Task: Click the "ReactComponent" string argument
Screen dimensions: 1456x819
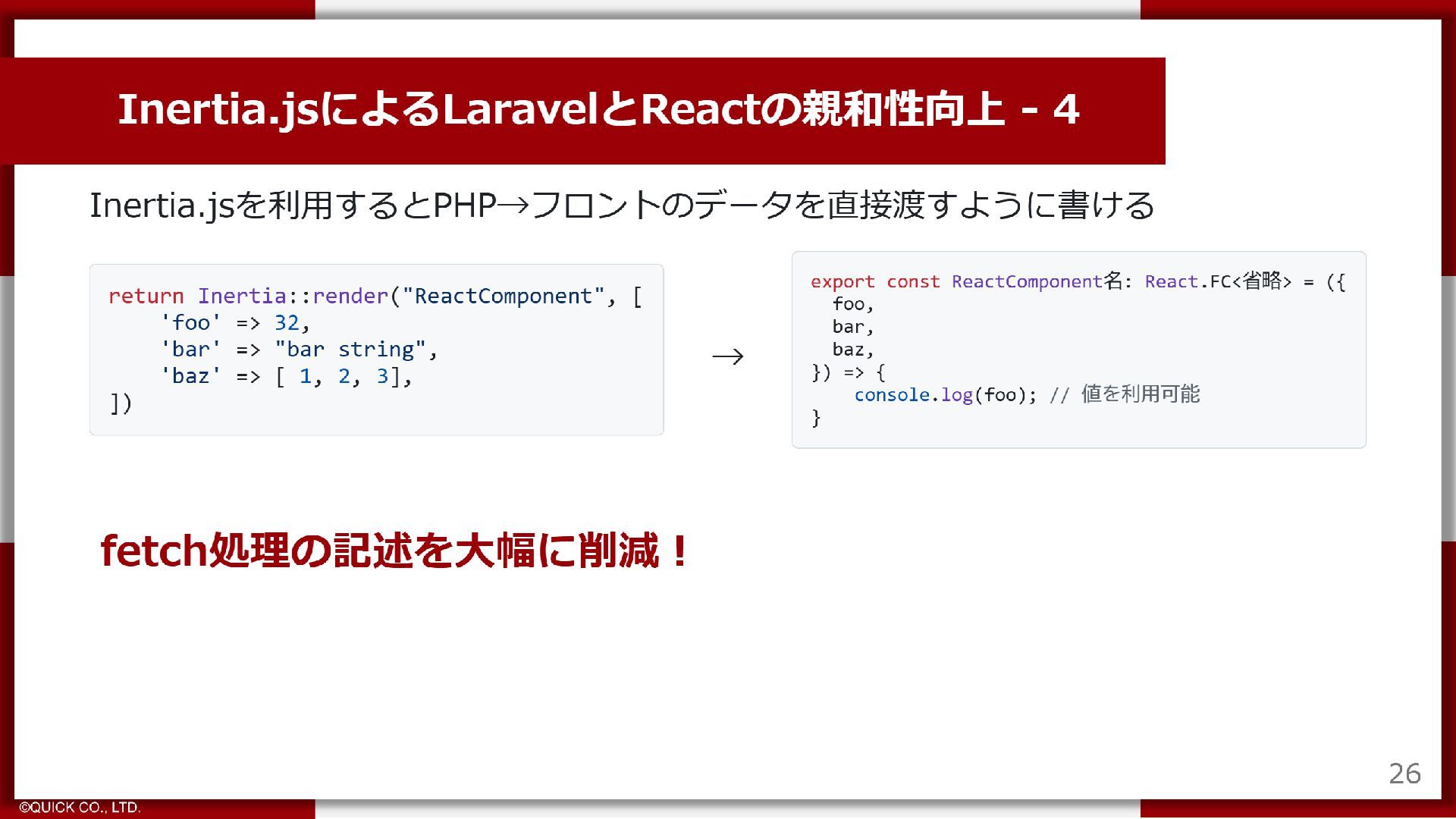Action: (503, 296)
